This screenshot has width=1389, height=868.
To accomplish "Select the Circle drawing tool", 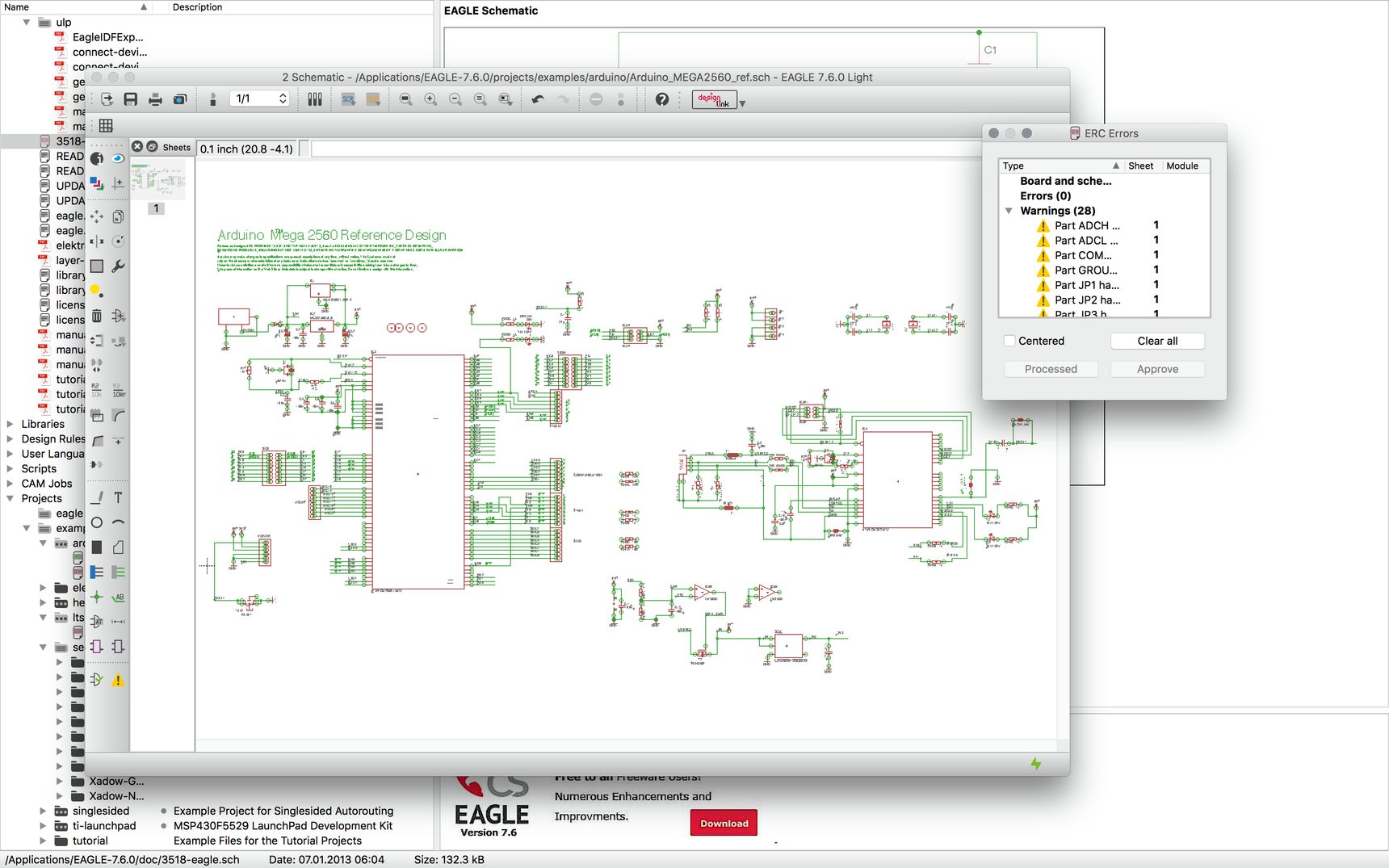I will click(x=97, y=522).
